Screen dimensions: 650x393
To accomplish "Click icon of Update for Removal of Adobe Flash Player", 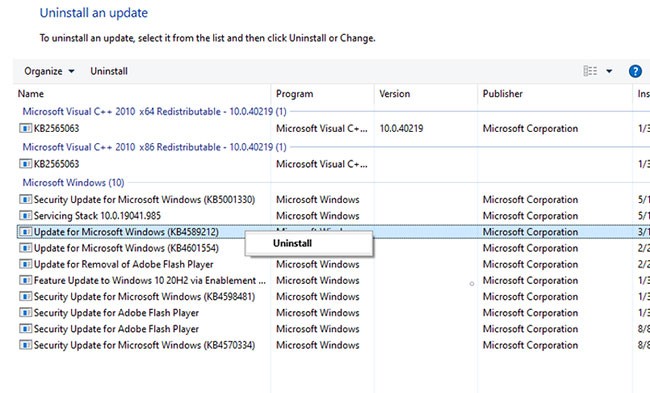I will [x=25, y=264].
